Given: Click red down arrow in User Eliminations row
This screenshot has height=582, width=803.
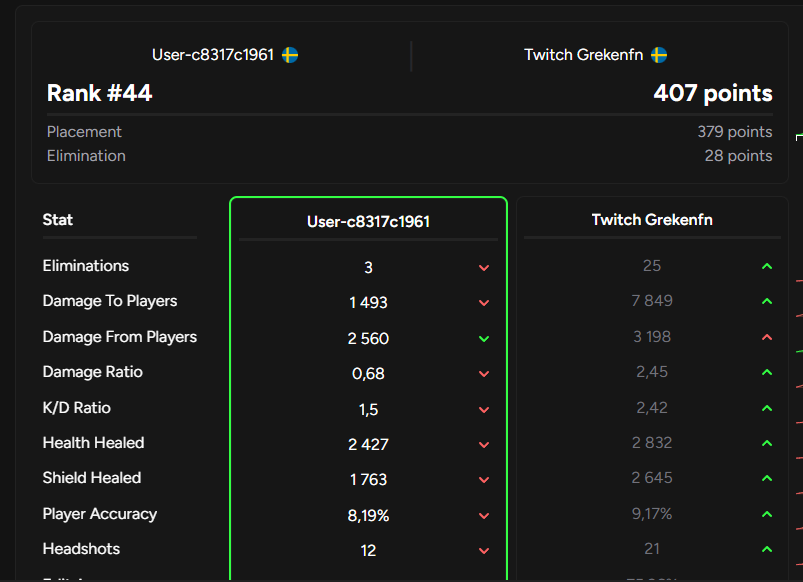Looking at the screenshot, I should (484, 268).
